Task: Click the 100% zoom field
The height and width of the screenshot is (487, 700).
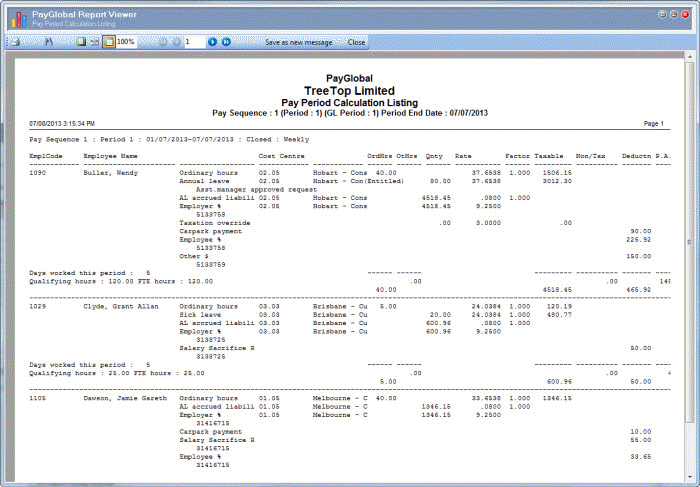Action: 126,42
